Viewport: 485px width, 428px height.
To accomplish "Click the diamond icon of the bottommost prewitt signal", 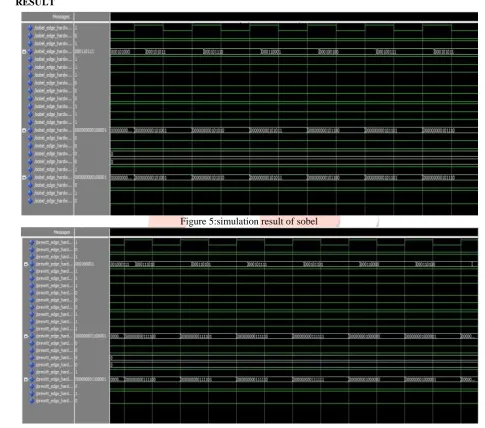I will 32,401.
